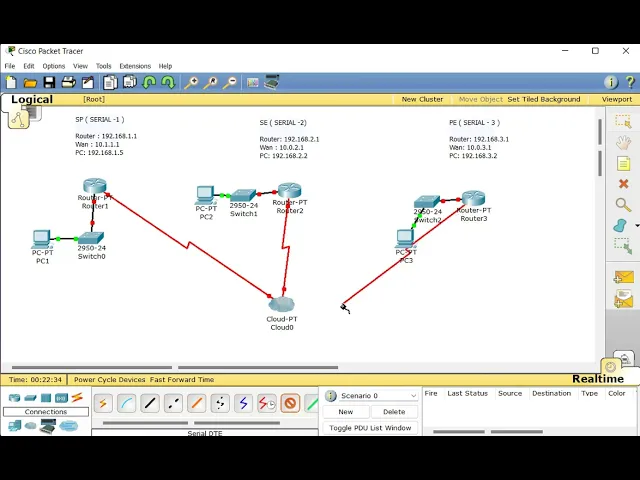Pick the Console cable connection
Image resolution: width=640 pixels, height=480 pixels.
127,403
